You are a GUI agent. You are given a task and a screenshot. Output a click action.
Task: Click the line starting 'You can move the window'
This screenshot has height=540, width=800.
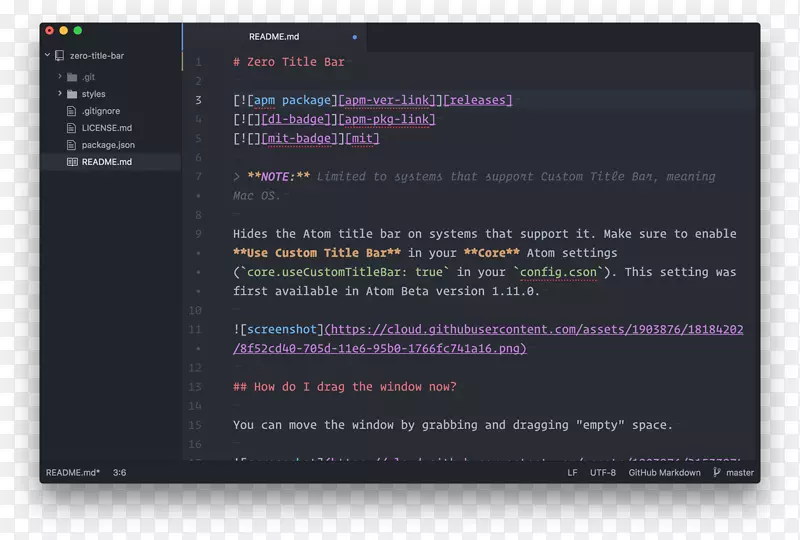(453, 425)
